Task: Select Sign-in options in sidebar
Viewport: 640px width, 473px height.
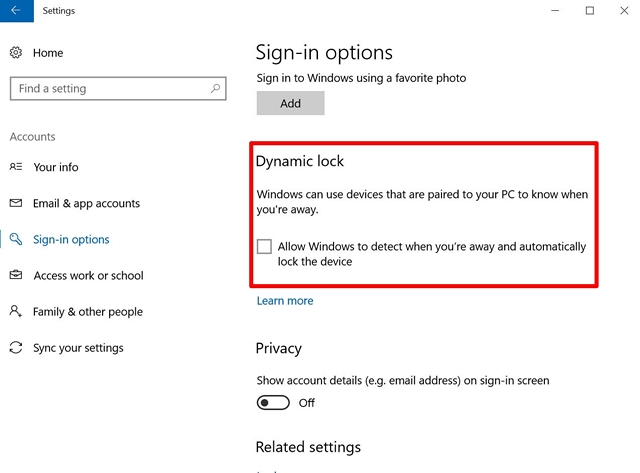Action: (71, 239)
